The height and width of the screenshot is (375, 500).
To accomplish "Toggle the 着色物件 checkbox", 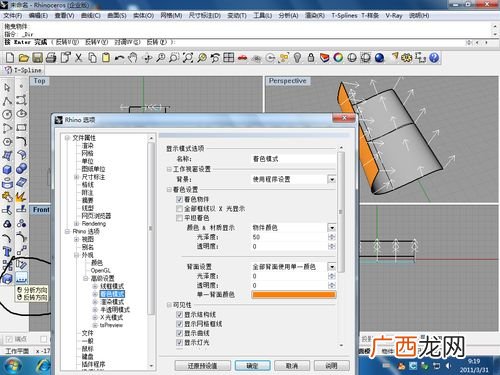I will point(179,199).
